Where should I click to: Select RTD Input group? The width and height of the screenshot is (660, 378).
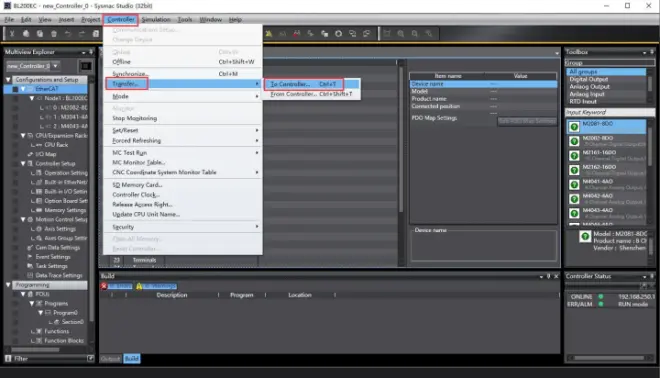click(x=606, y=101)
